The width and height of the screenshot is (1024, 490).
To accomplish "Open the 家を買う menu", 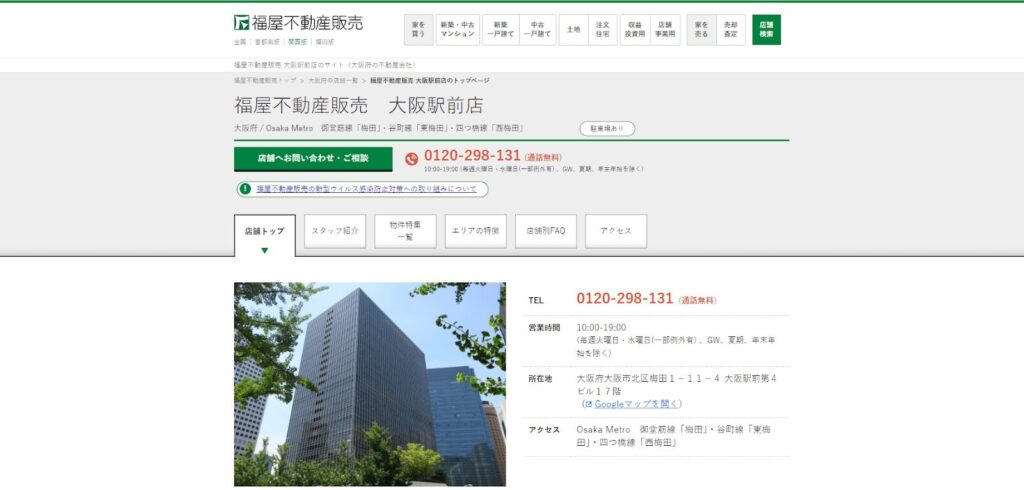I will click(418, 29).
